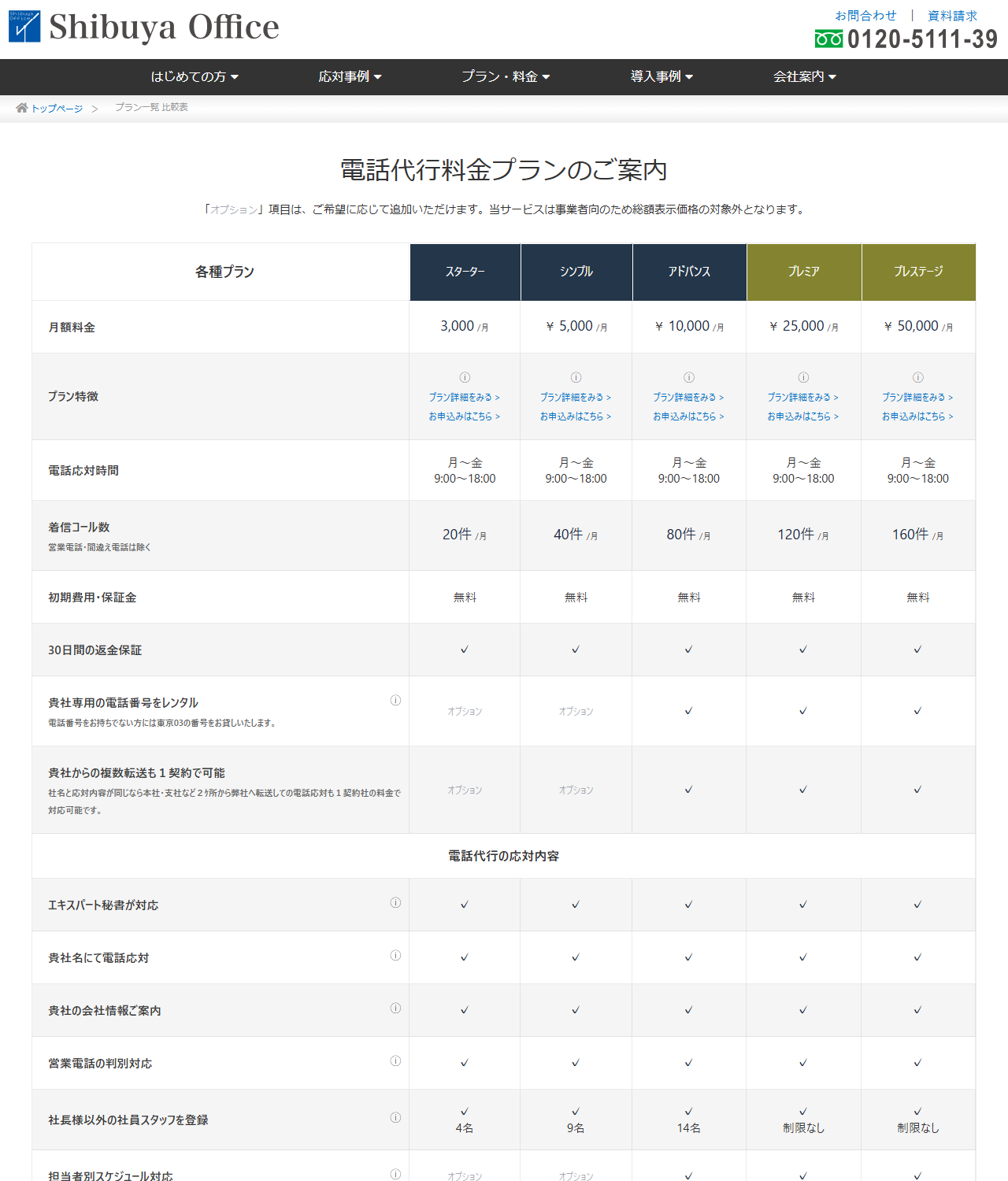Open the プラン・料金 dropdown menu
1008x1181 pixels.
pyautogui.click(x=506, y=76)
